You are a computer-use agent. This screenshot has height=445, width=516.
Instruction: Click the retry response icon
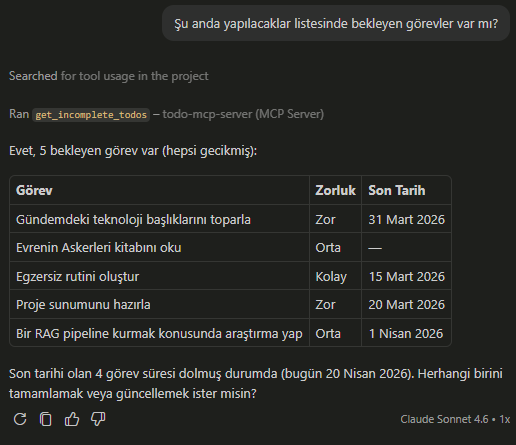[x=20, y=419]
